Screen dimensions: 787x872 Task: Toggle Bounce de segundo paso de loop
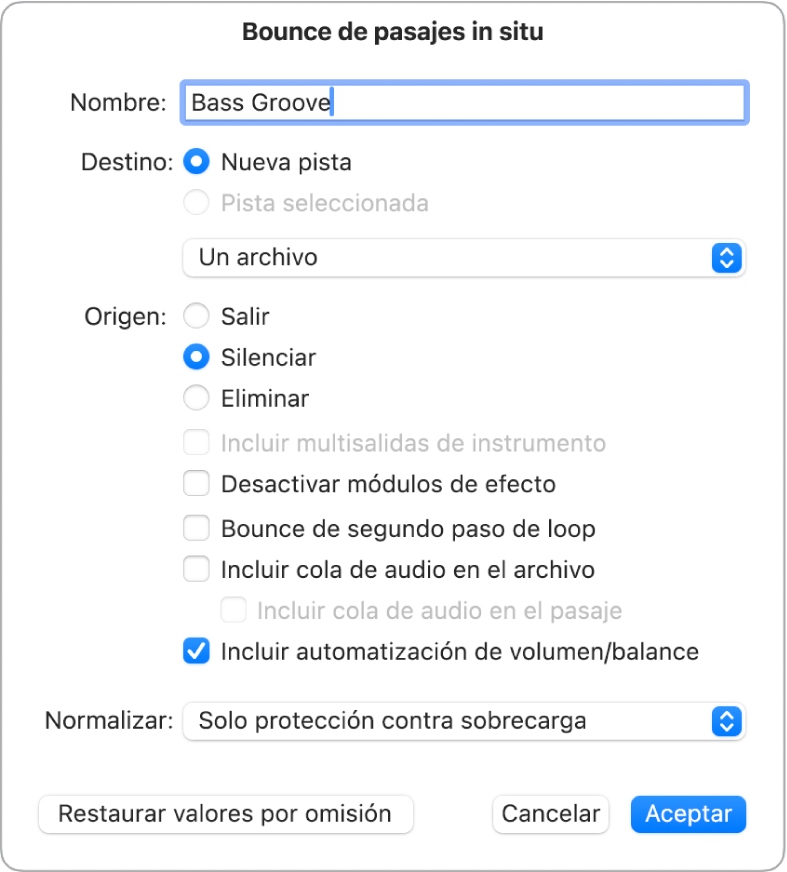(197, 528)
